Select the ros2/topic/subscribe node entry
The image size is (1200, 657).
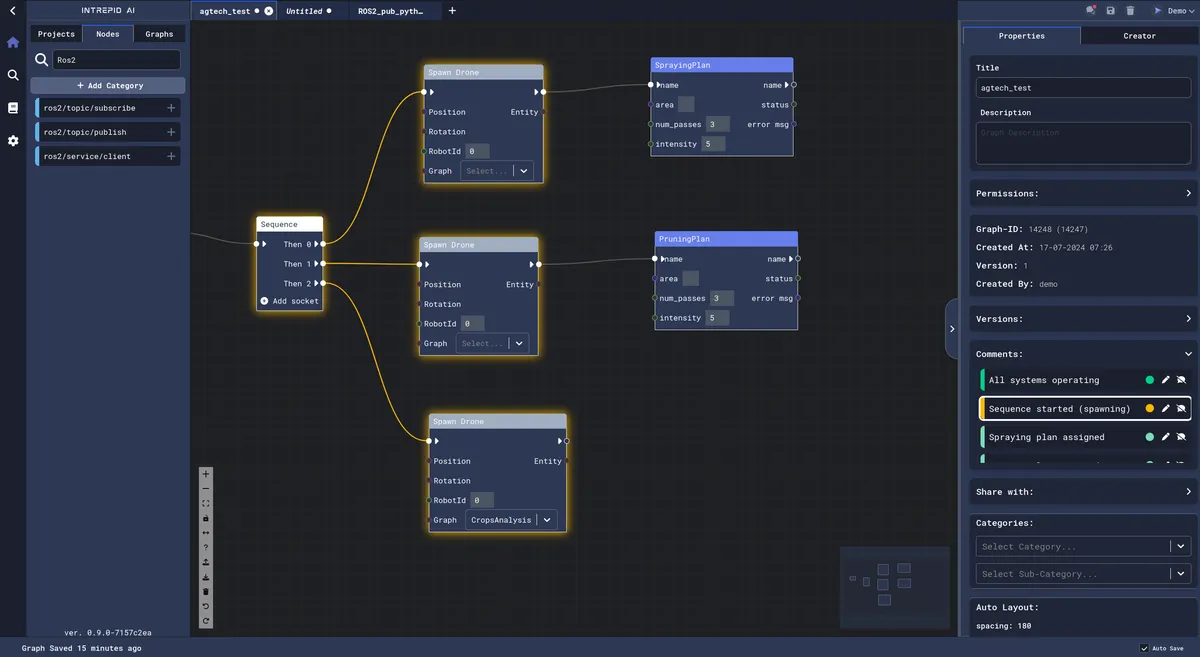pos(108,108)
